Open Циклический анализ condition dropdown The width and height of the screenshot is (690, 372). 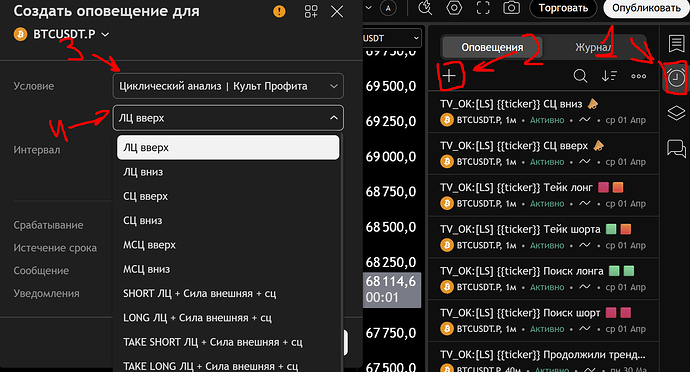point(228,86)
